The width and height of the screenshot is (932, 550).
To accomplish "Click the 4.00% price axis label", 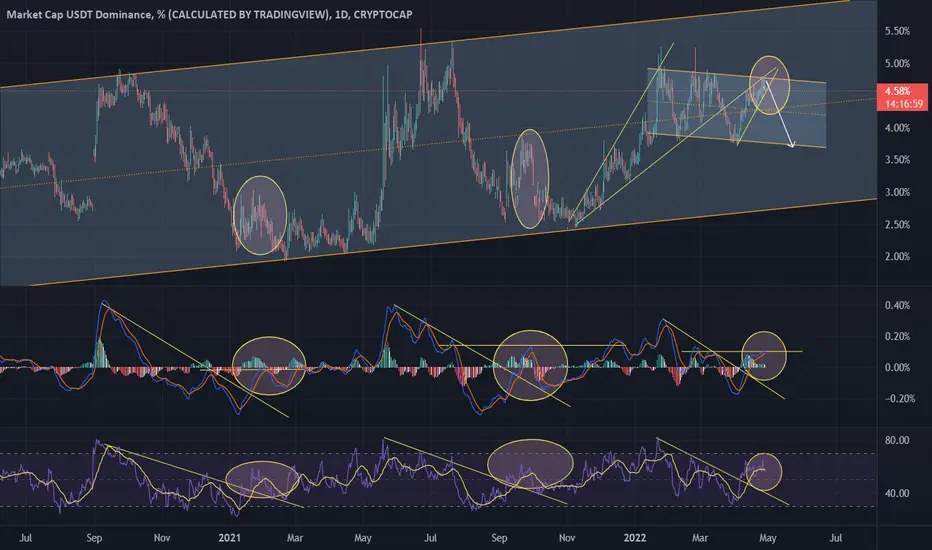I will tap(898, 127).
